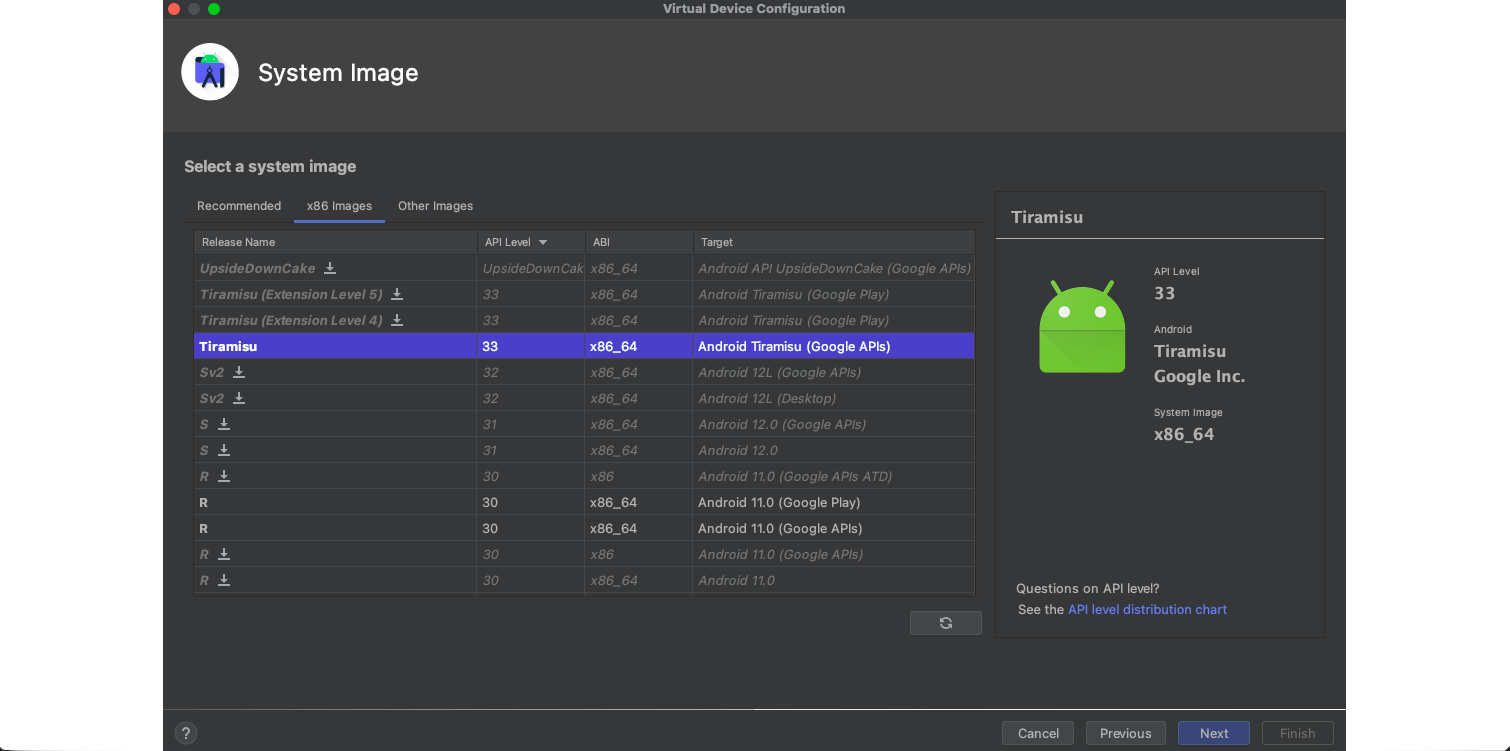1510x751 pixels.
Task: Download Tiramisu Extension Level 4 image
Action: 397,320
